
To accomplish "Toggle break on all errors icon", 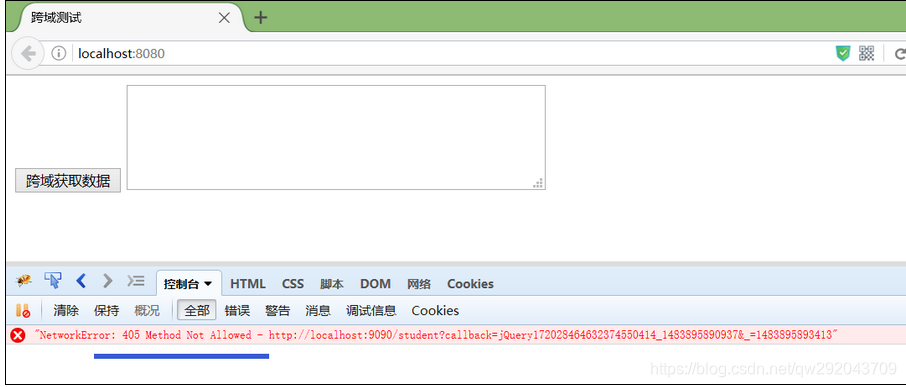I will (23, 310).
